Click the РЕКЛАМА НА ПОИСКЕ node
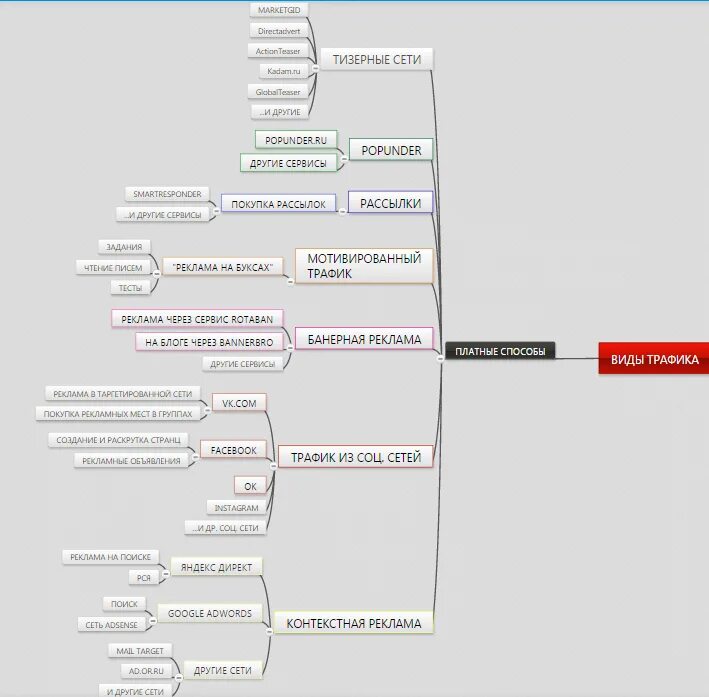 tap(110, 557)
